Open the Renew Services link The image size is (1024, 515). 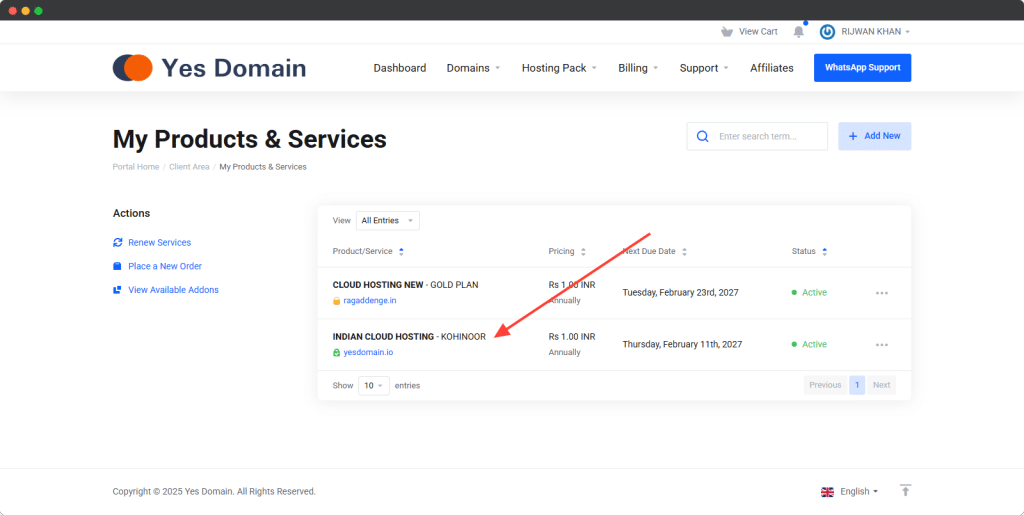(x=159, y=242)
